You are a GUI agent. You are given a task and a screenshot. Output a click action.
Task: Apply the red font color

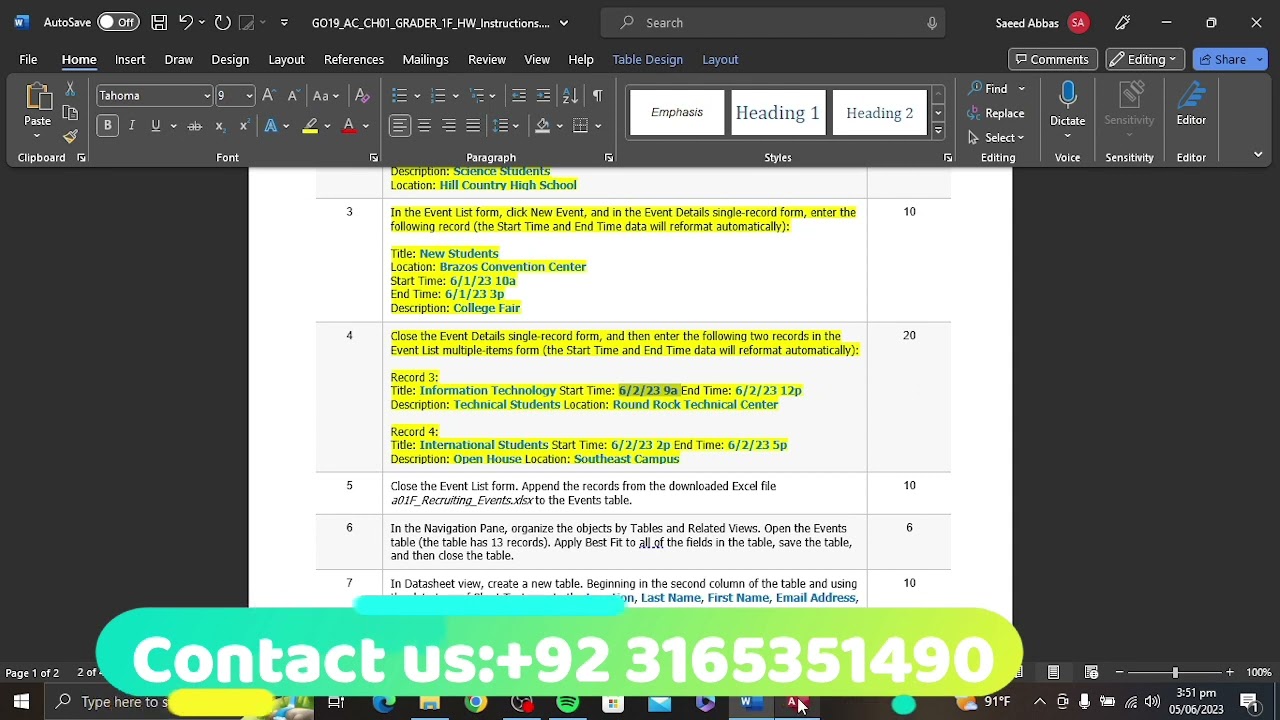tap(348, 126)
